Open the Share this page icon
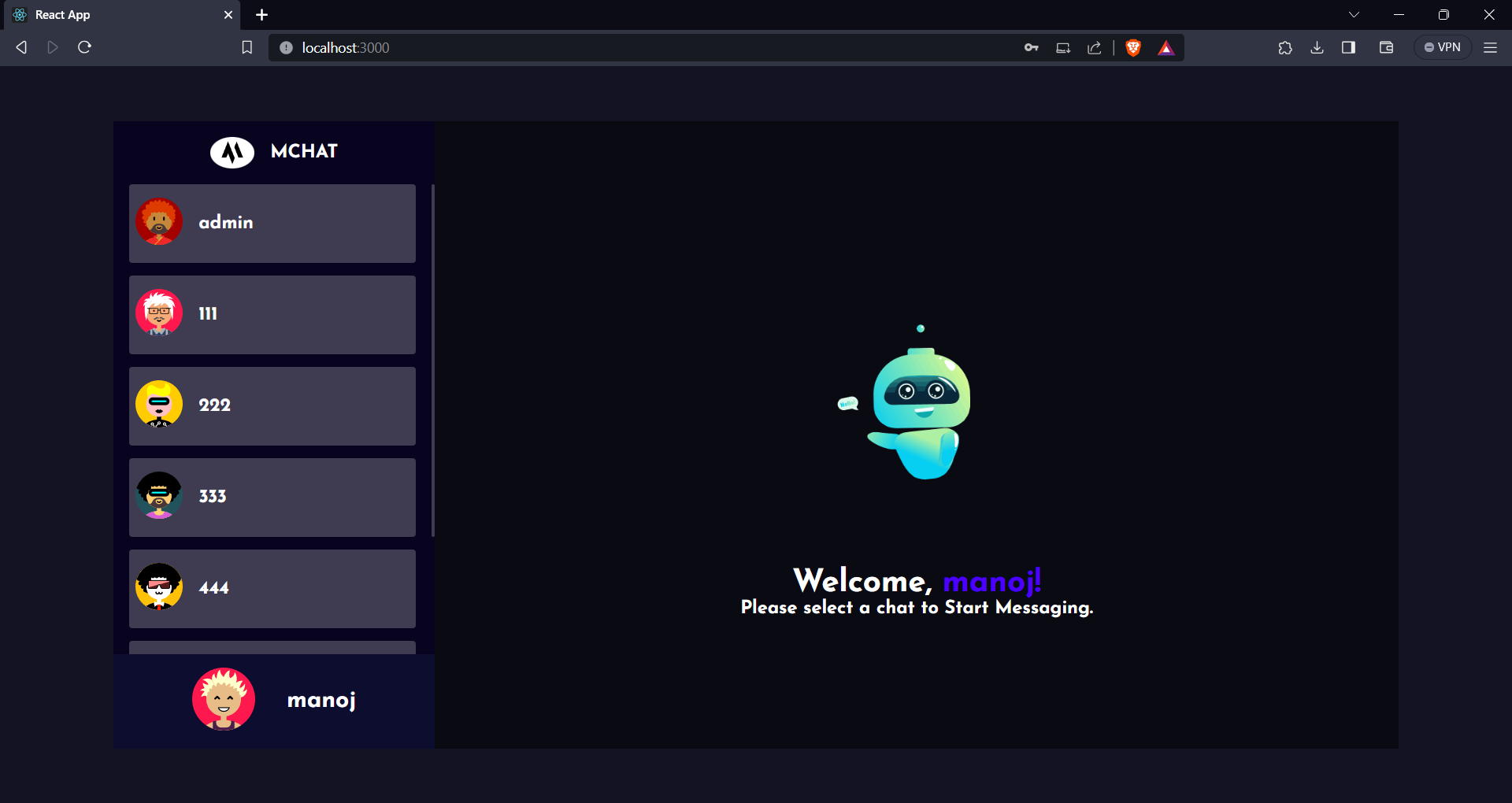Viewport: 1512px width, 803px height. point(1095,47)
